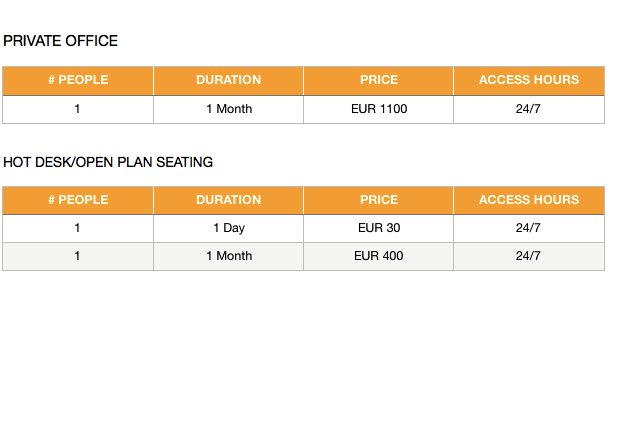The height and width of the screenshot is (422, 631).
Task: Select ACCESS HOURS header in Hot Desk table
Action: tap(529, 200)
